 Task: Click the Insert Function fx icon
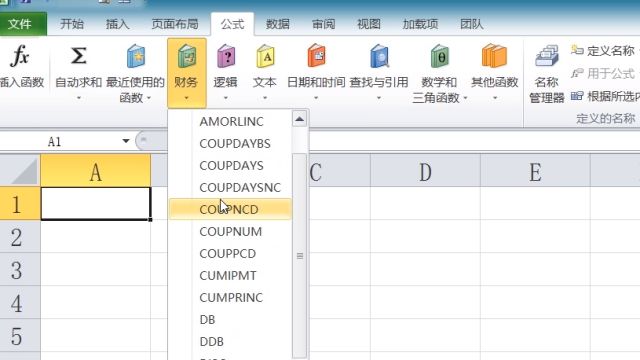20,56
